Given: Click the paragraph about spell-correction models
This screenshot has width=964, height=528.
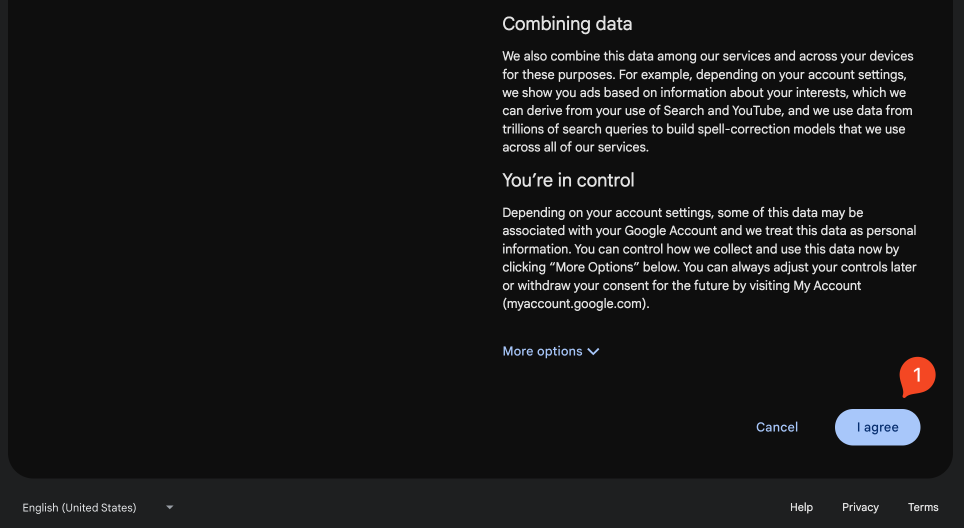Looking at the screenshot, I should pyautogui.click(x=707, y=101).
